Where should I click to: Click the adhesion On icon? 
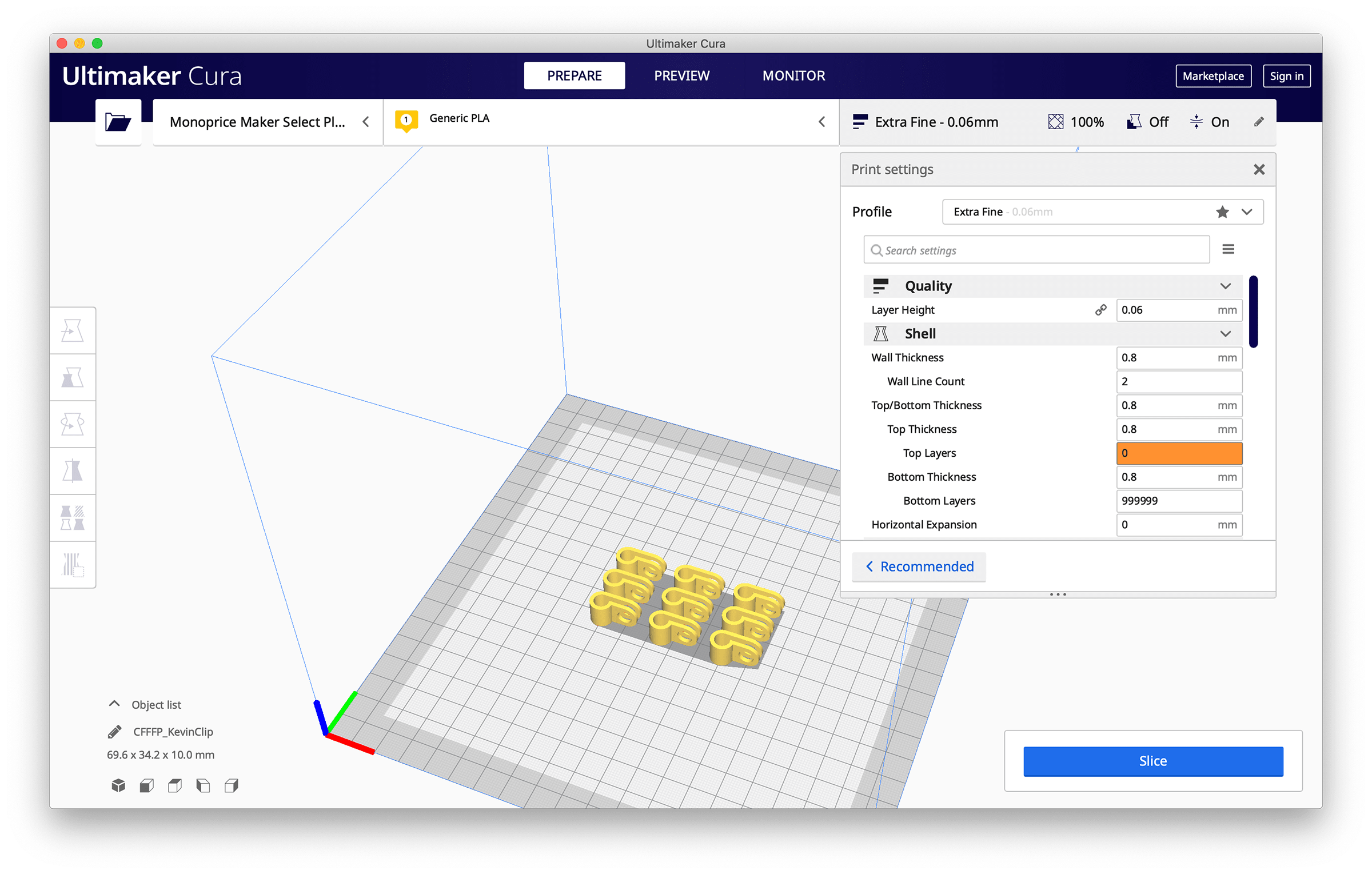click(x=1196, y=122)
